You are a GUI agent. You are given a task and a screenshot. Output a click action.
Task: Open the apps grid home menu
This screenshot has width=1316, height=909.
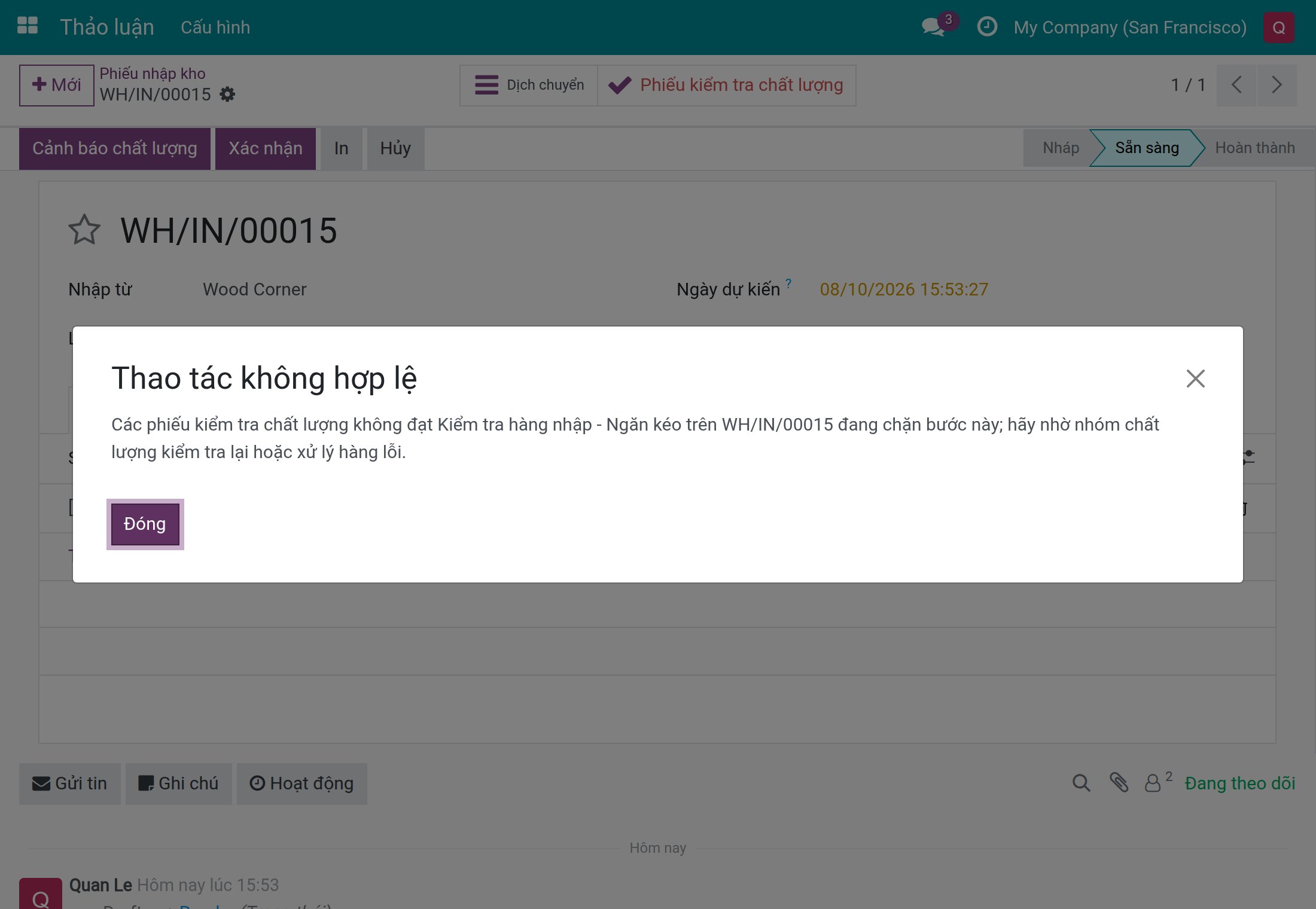click(x=28, y=26)
